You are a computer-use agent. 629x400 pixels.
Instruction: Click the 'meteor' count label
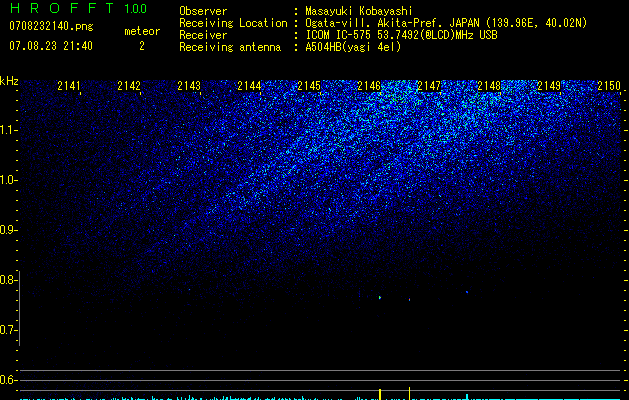pos(142,31)
